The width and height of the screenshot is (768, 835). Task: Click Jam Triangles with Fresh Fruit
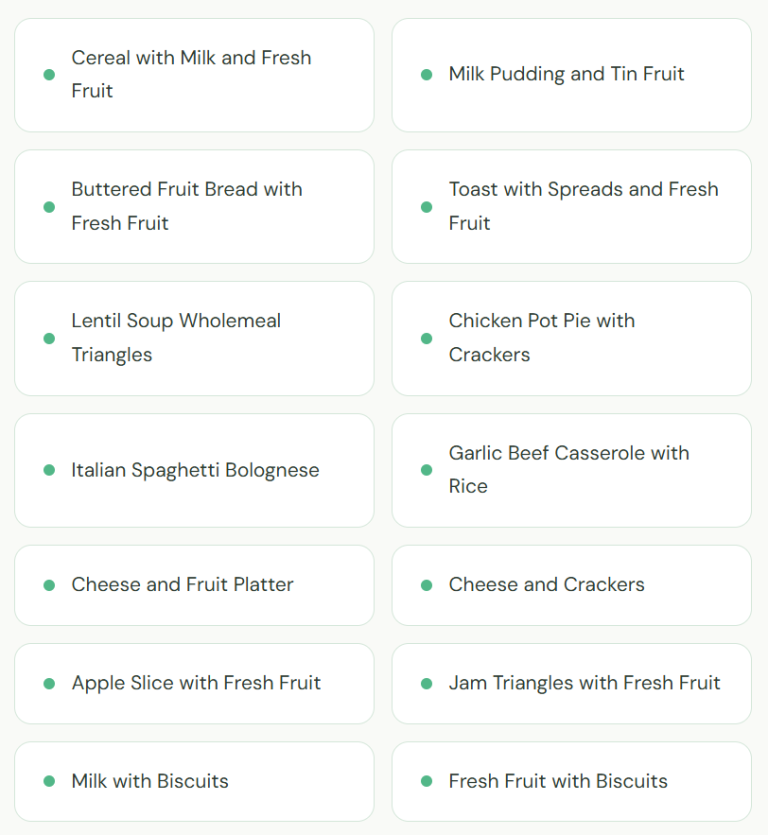click(x=584, y=684)
